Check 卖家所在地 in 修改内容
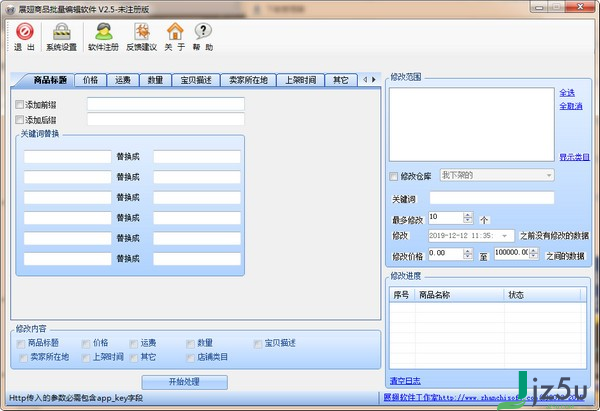Screen dimensions: 600x411 pos(23,358)
